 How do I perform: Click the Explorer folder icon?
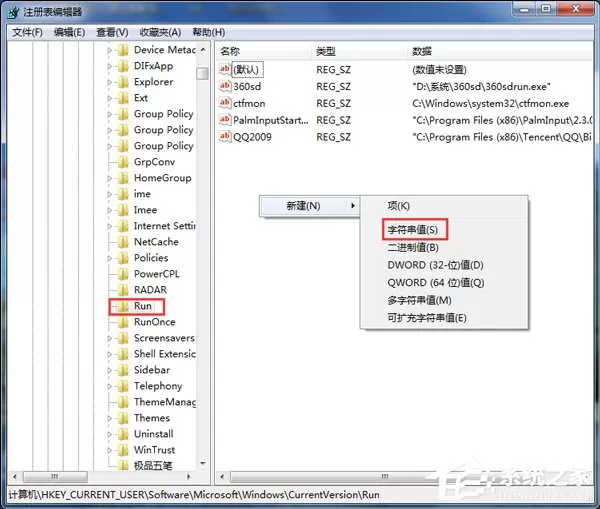[x=123, y=82]
